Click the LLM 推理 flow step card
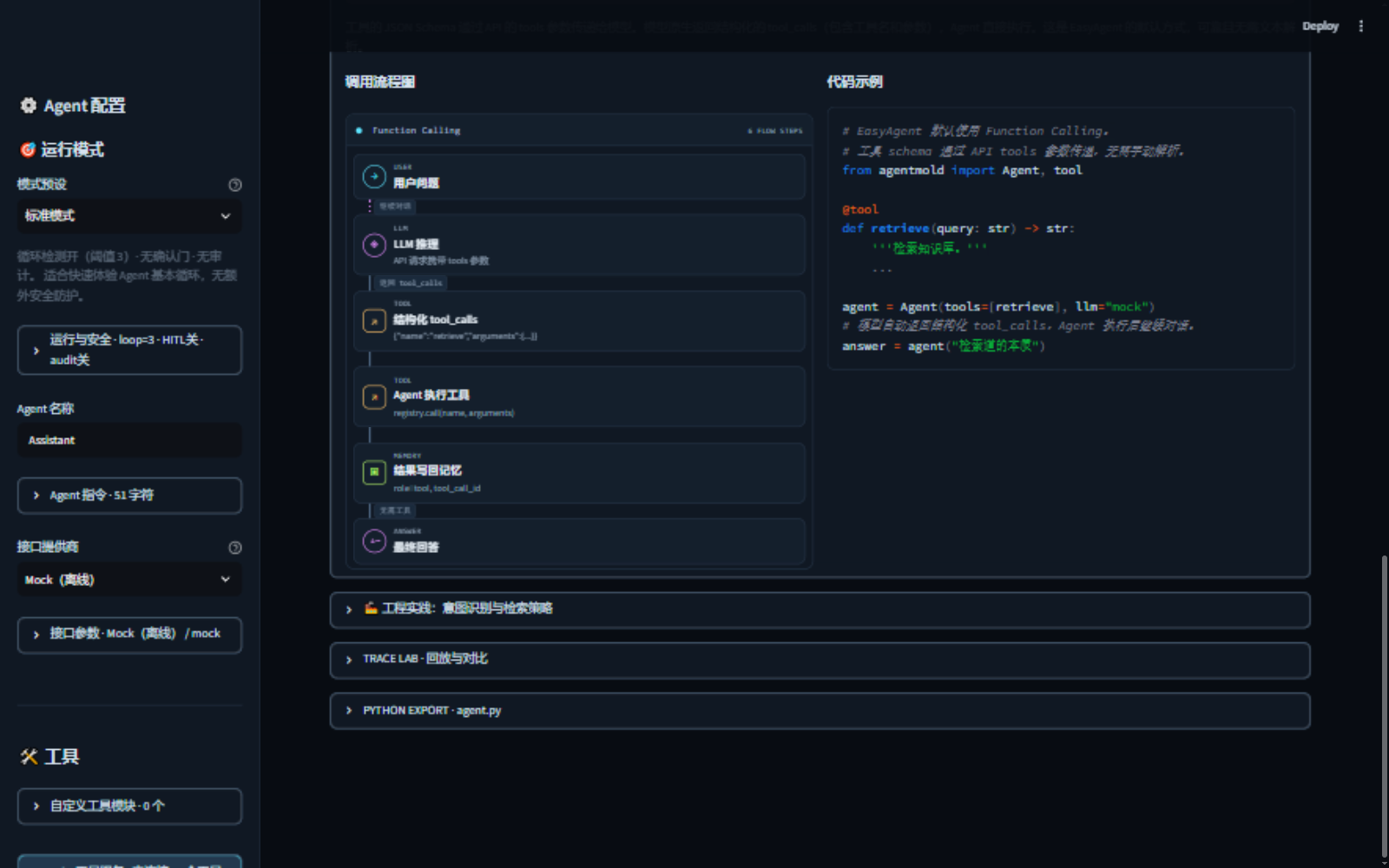Viewport: 1389px width, 868px height. (x=579, y=245)
